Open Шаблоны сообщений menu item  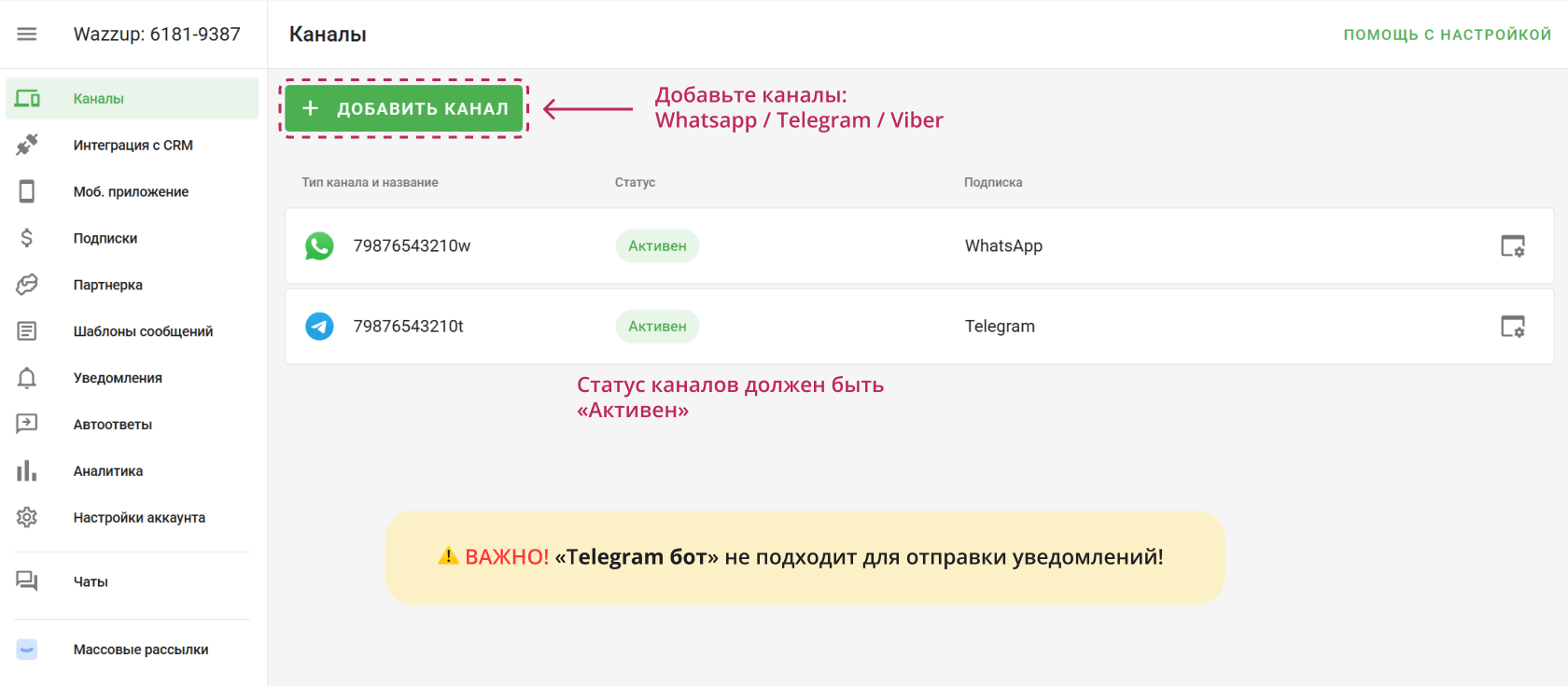click(x=132, y=331)
